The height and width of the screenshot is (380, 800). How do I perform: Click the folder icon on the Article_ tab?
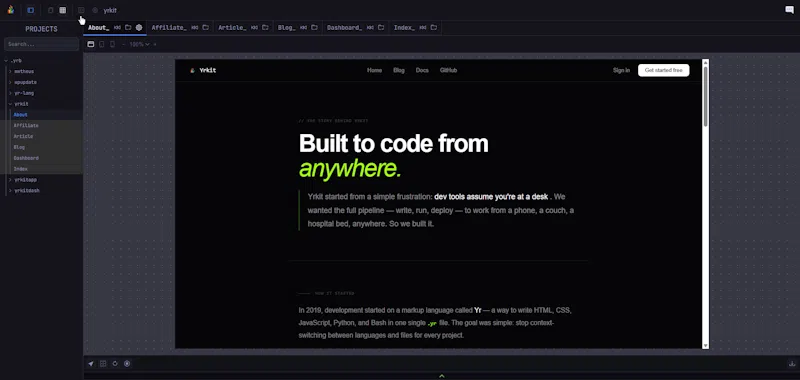[x=265, y=28]
